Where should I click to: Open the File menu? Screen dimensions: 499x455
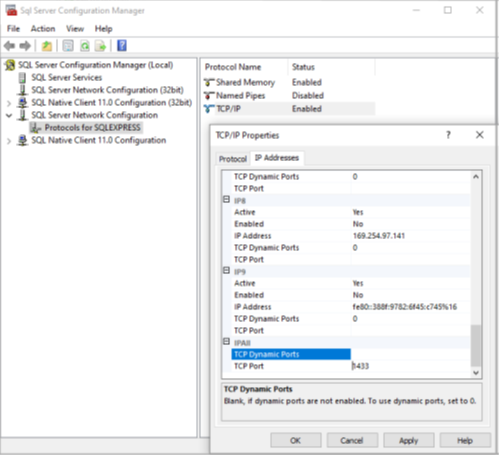[x=13, y=29]
